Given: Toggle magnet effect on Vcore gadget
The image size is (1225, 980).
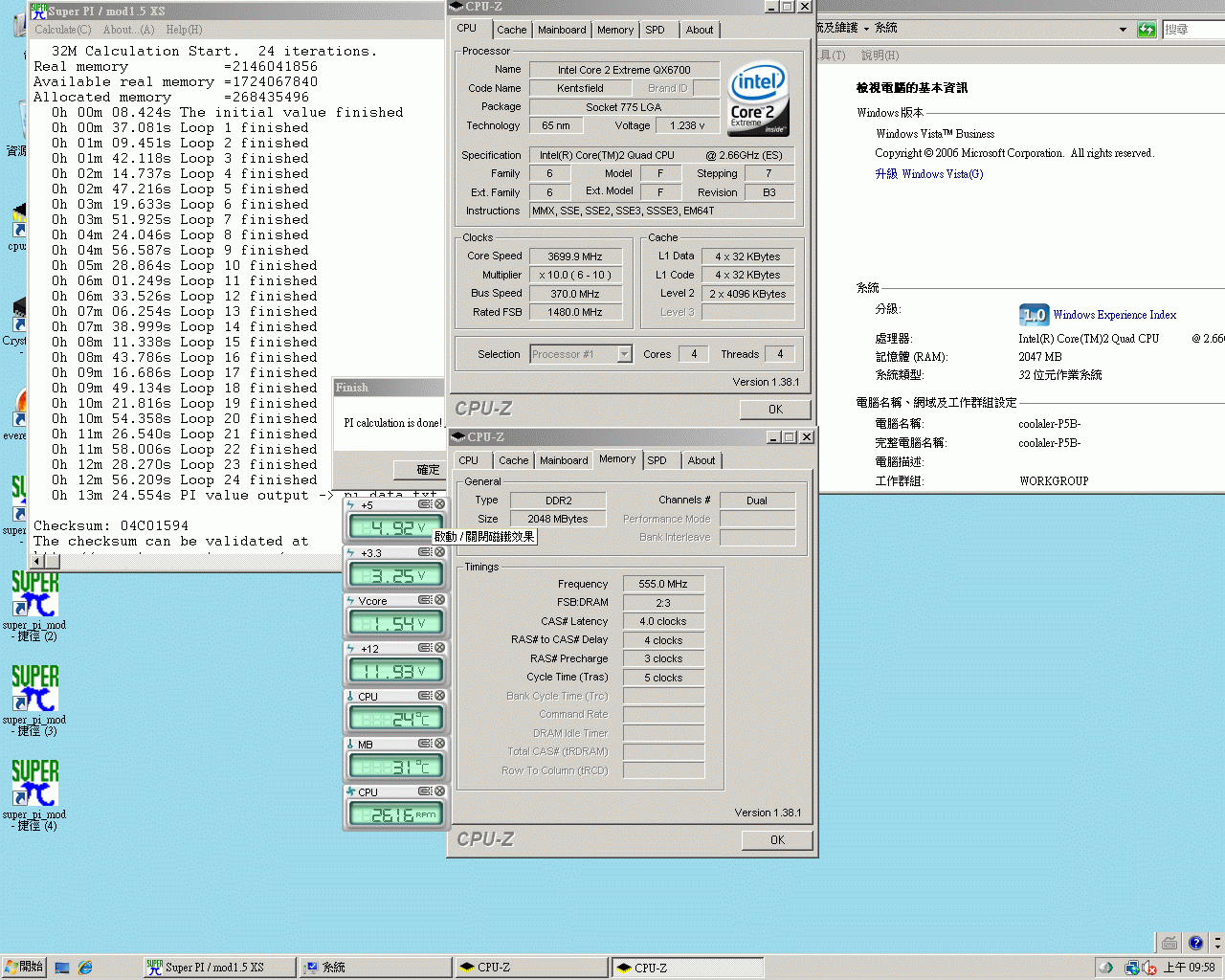Looking at the screenshot, I should tap(425, 600).
